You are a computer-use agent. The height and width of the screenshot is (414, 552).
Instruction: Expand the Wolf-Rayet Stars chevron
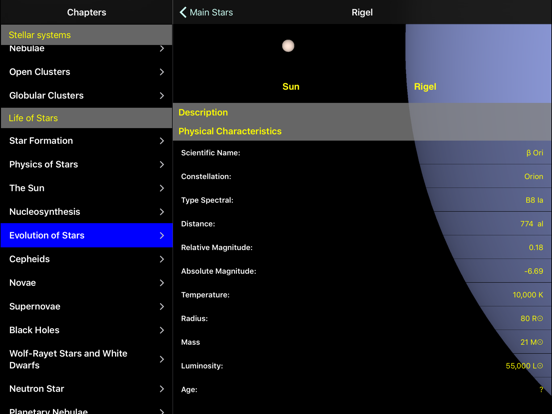click(x=162, y=359)
